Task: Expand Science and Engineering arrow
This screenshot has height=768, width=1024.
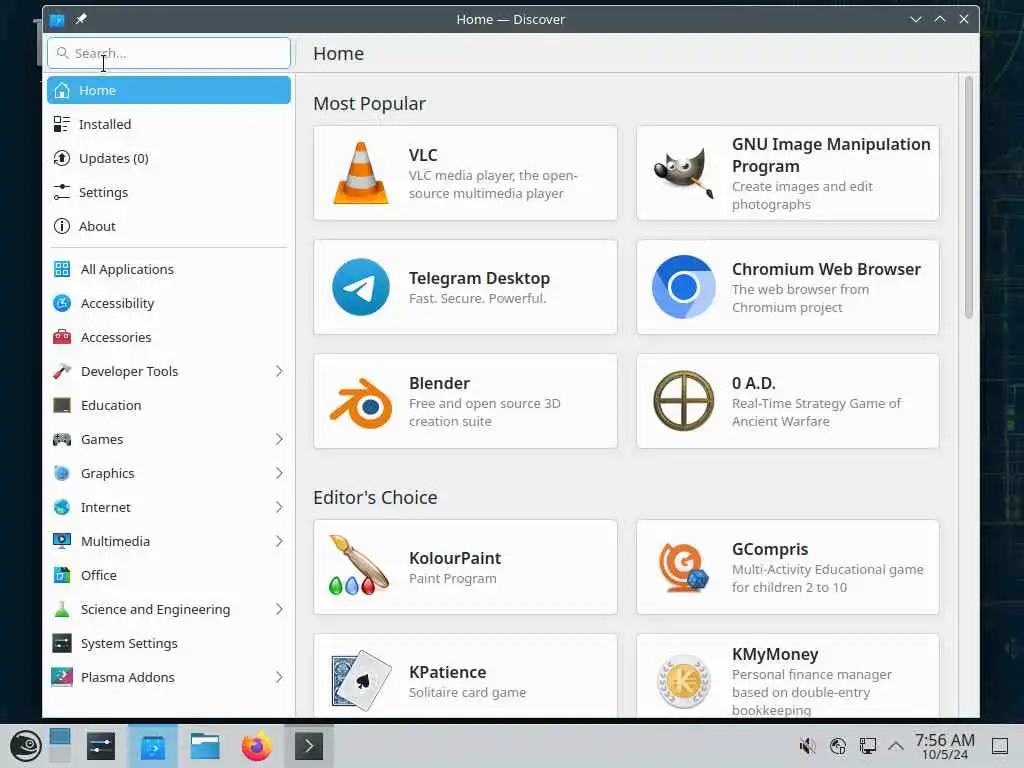Action: point(279,609)
